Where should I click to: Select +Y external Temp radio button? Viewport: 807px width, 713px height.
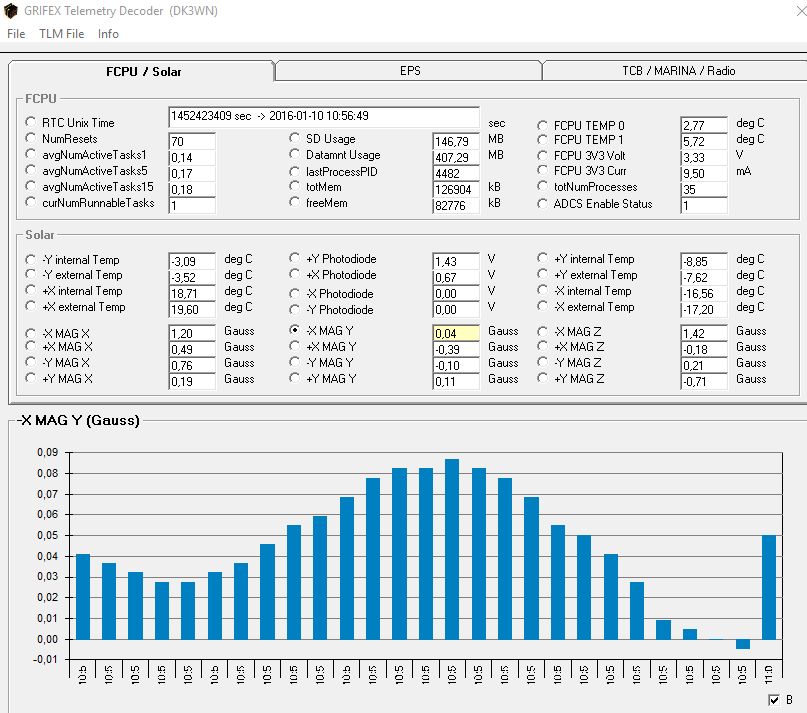[x=542, y=274]
